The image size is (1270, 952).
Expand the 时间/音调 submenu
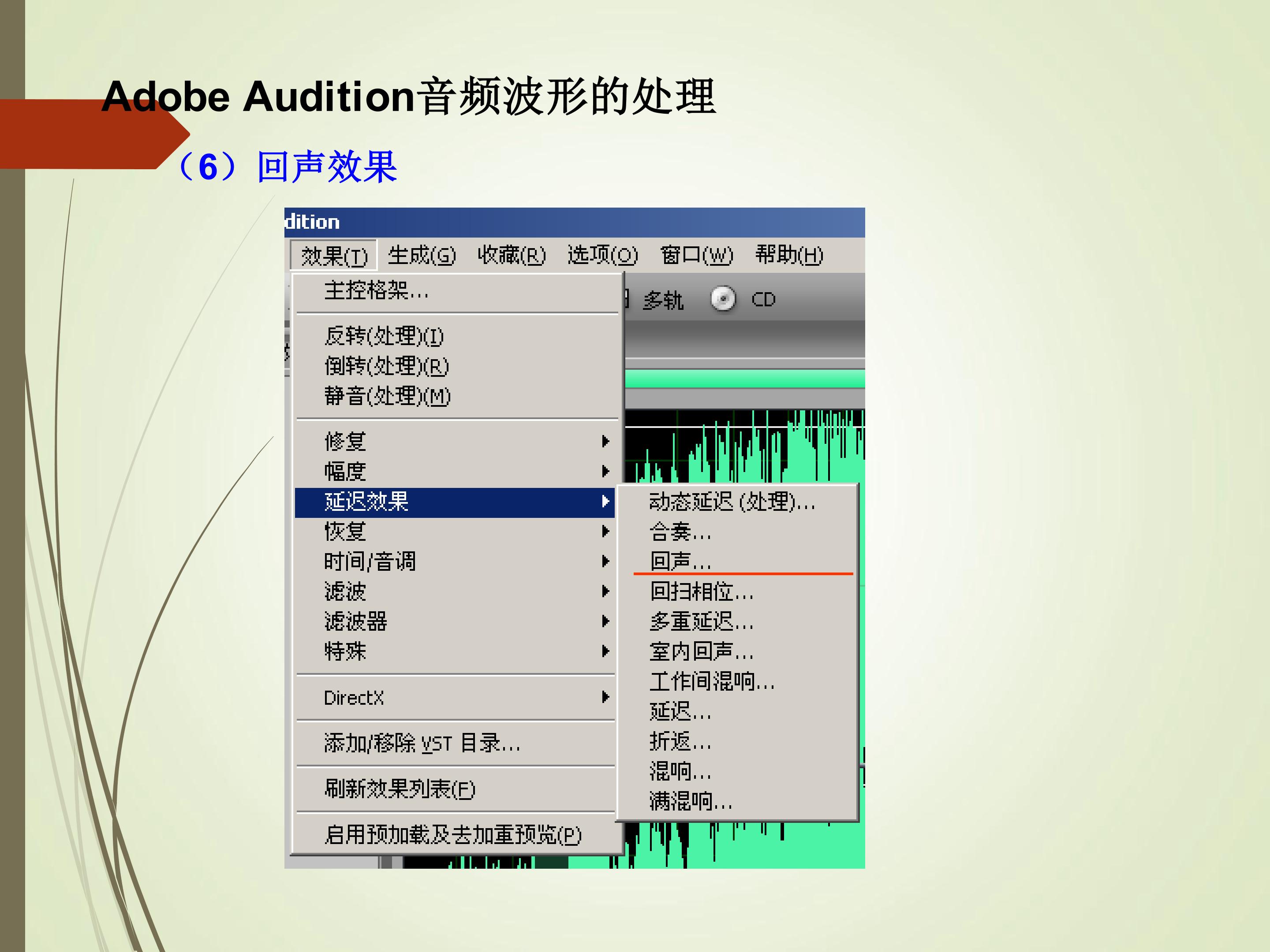click(455, 561)
